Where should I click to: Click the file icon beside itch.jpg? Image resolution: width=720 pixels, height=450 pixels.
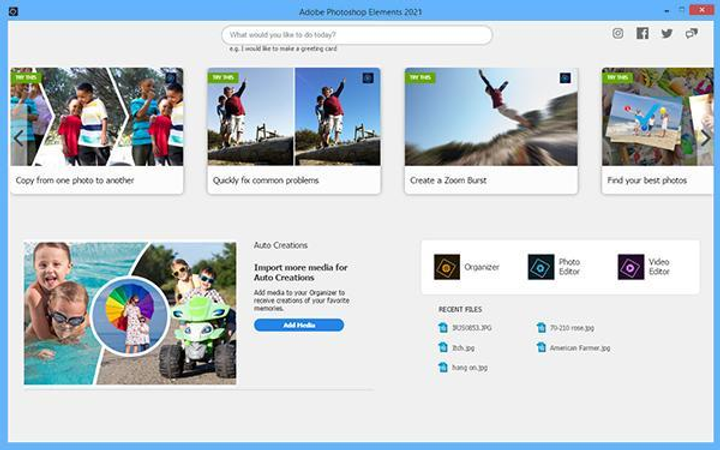[443, 347]
